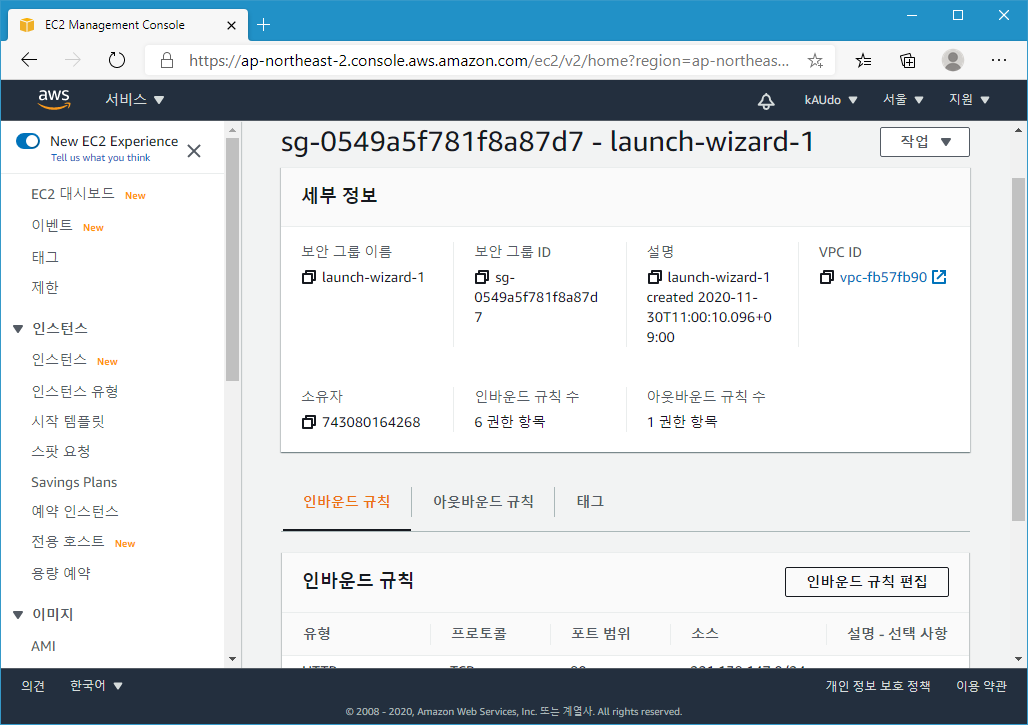Open the browser profile avatar
This screenshot has height=725, width=1028.
click(x=953, y=60)
